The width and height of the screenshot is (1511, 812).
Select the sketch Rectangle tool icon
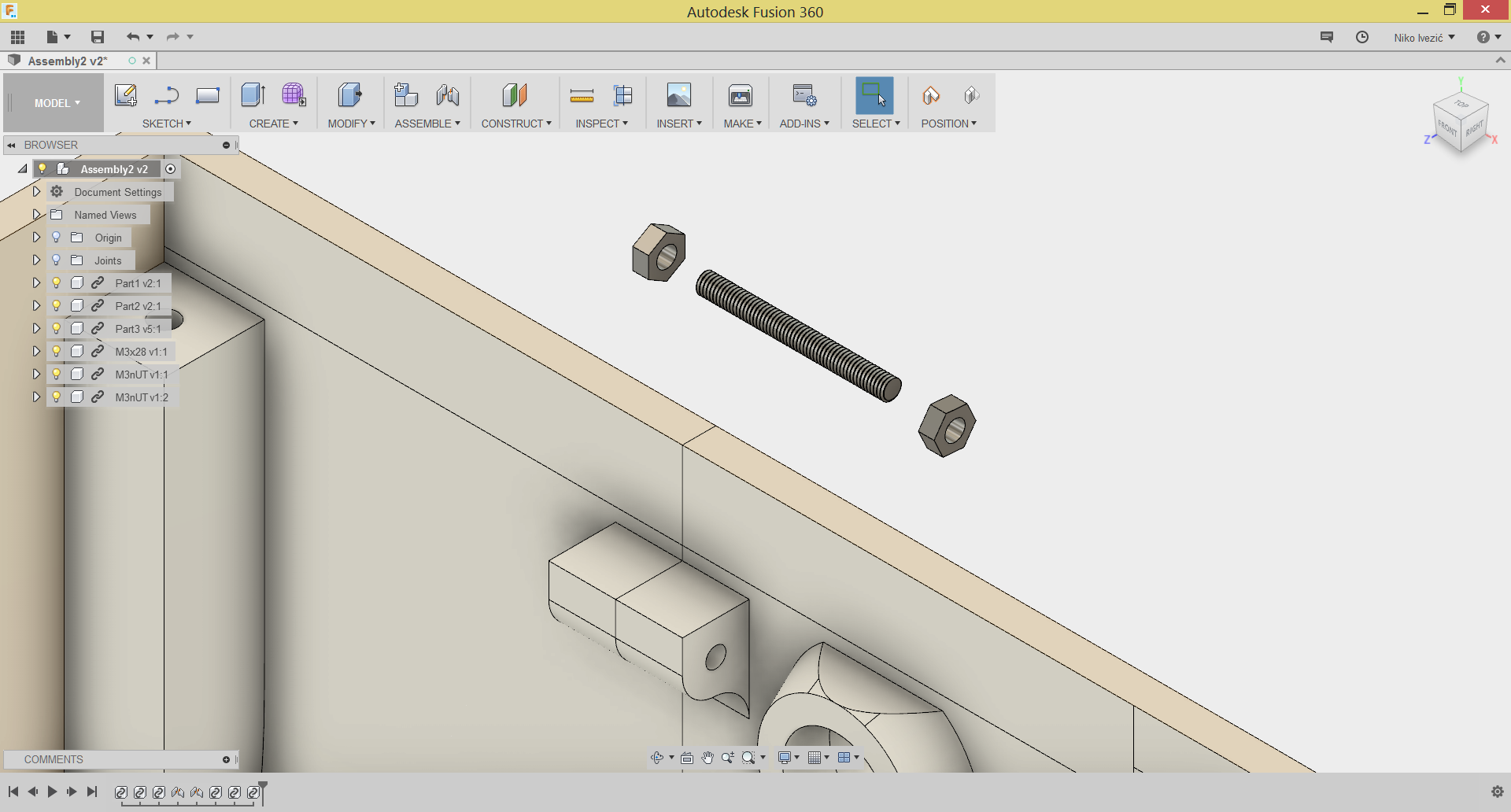tap(207, 95)
